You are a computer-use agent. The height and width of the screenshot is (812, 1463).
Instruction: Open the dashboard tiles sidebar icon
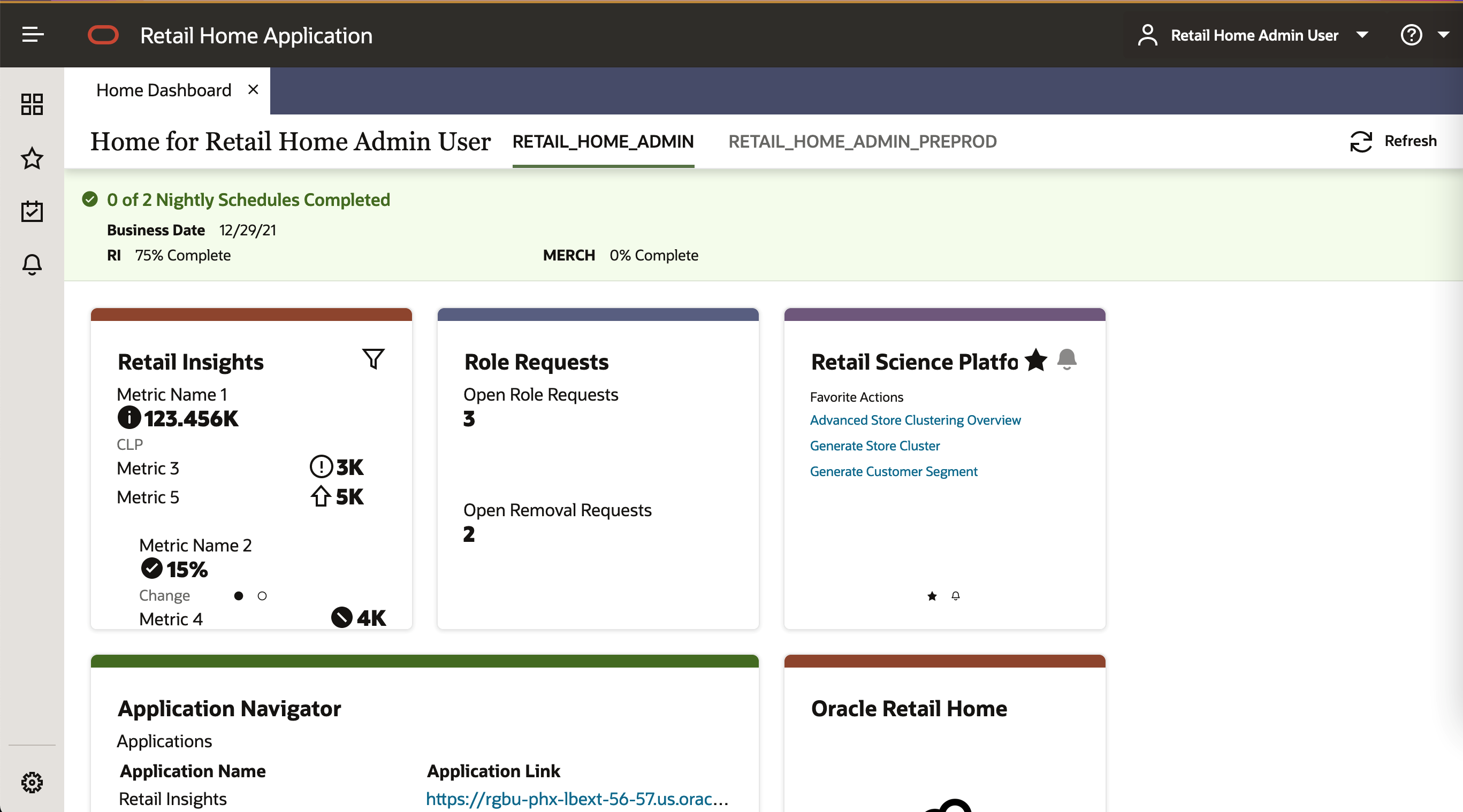pos(32,104)
